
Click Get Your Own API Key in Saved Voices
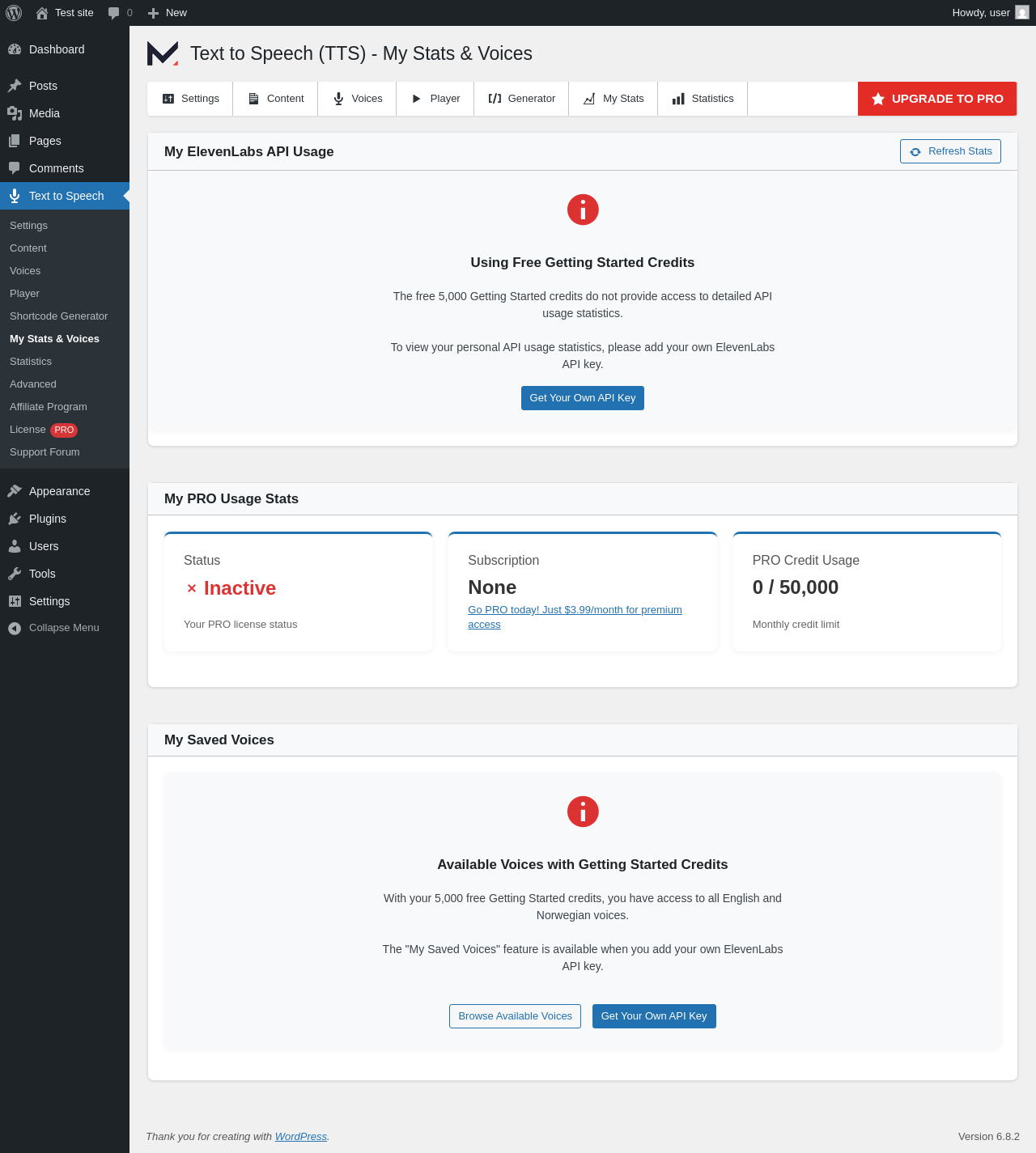pyautogui.click(x=654, y=1016)
